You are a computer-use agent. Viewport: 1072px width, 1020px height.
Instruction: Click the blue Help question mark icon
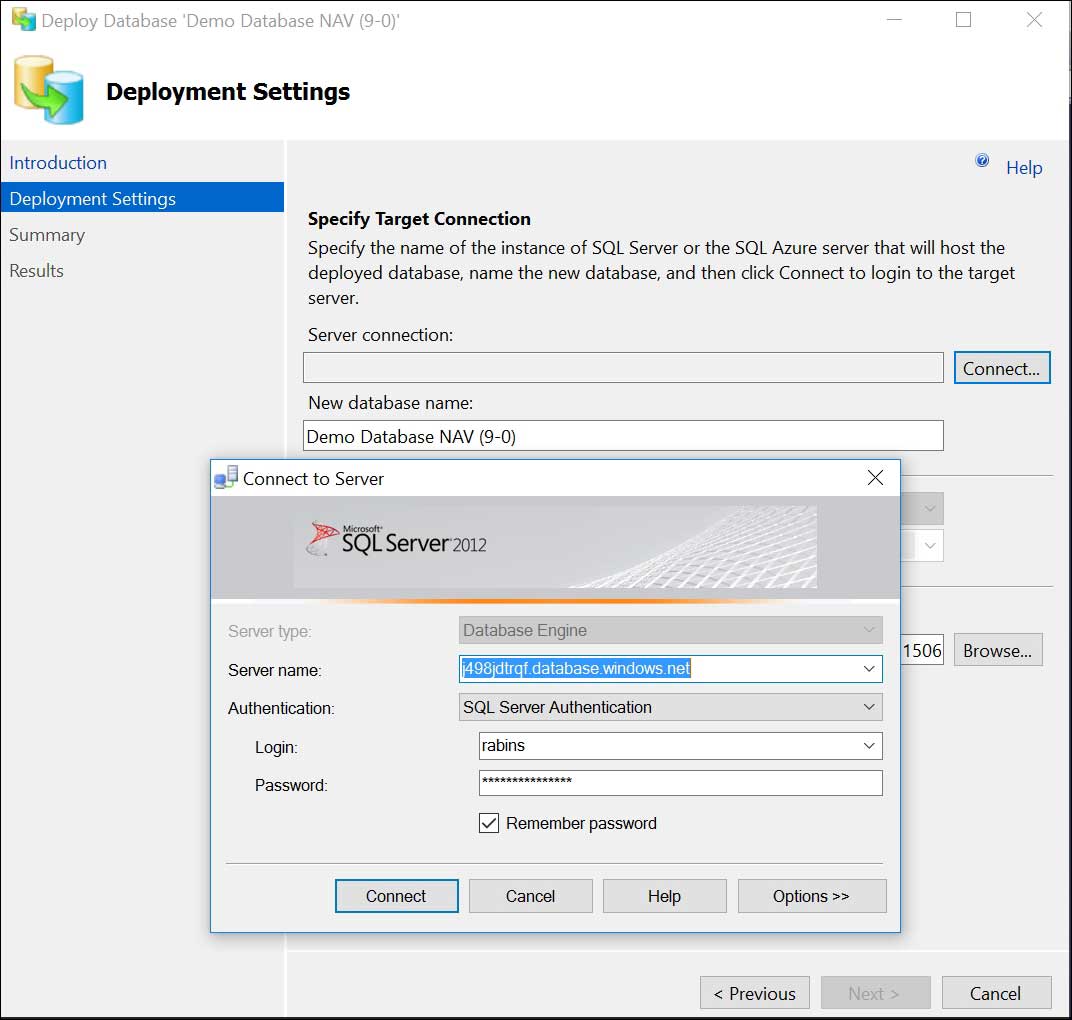pyautogui.click(x=982, y=160)
